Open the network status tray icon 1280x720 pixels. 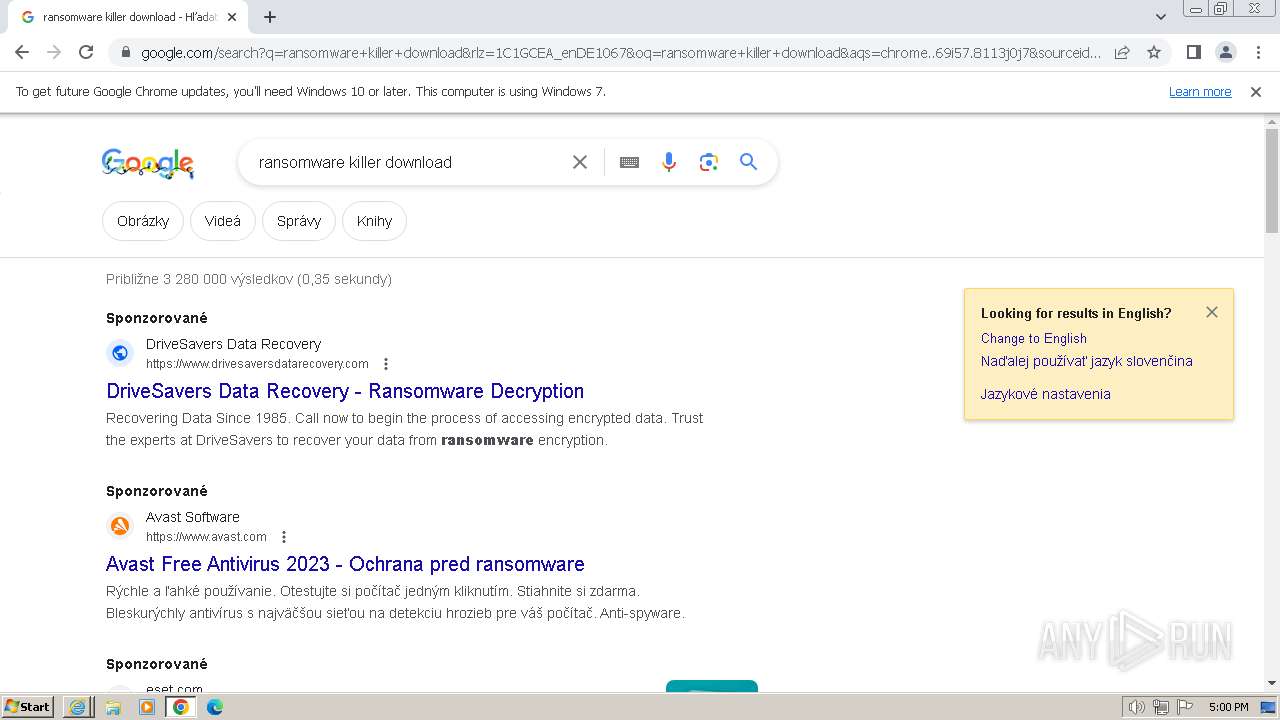tap(1161, 707)
